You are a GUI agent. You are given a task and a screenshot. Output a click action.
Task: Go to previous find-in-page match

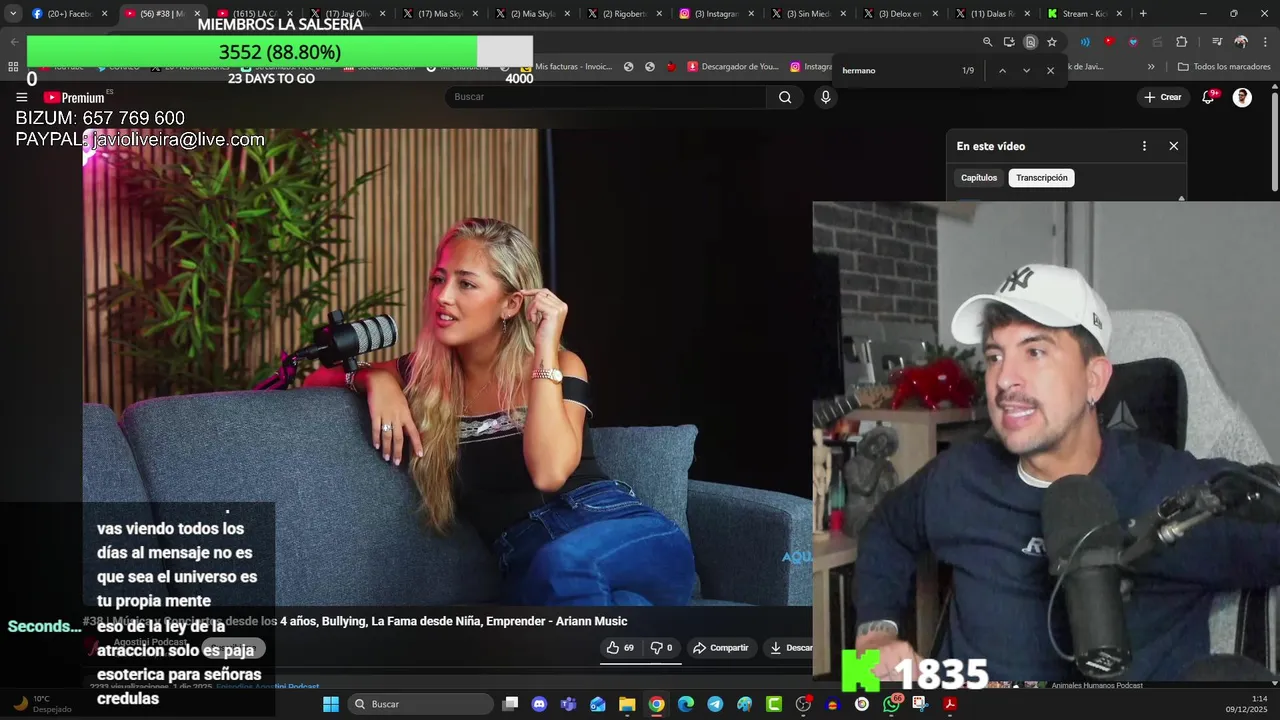(x=1002, y=71)
